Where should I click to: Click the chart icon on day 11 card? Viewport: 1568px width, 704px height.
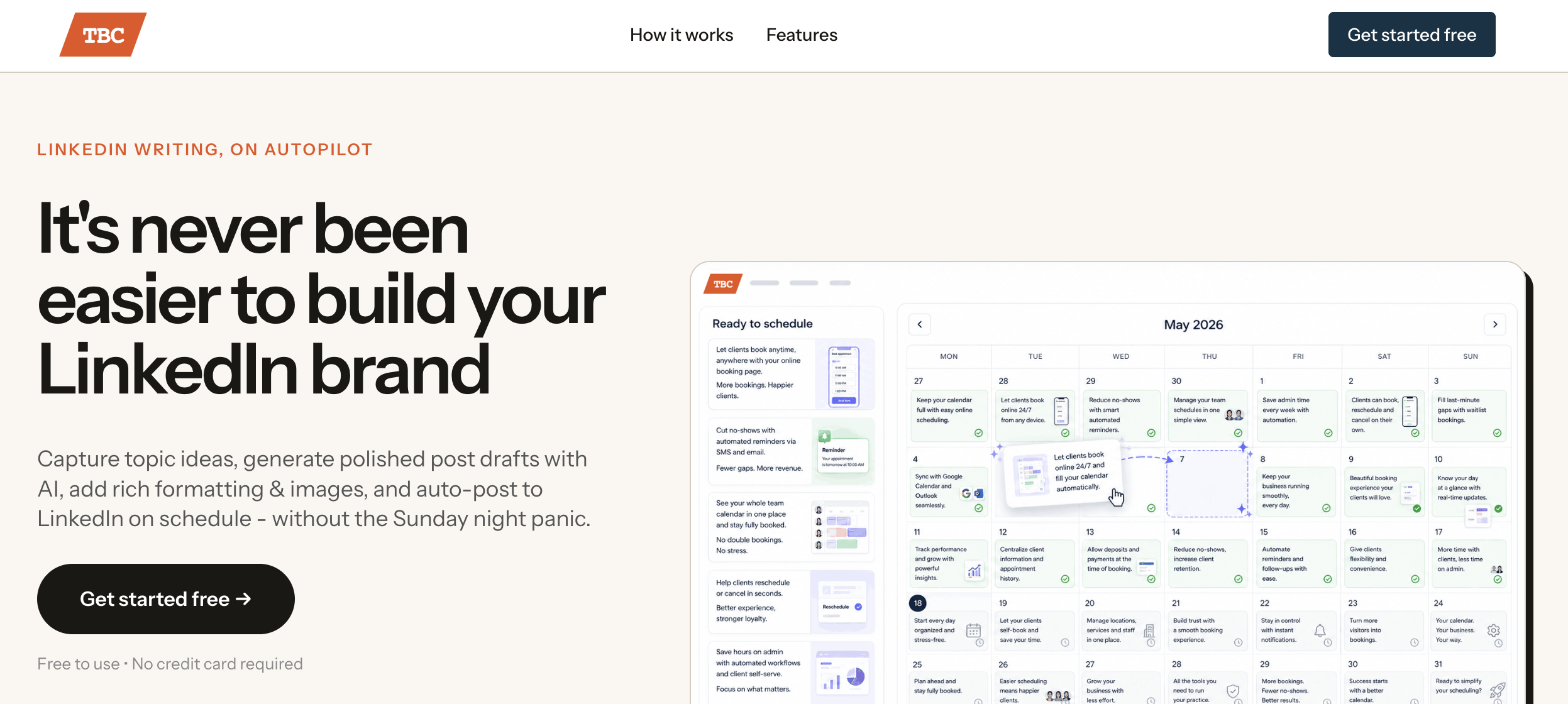(x=974, y=571)
